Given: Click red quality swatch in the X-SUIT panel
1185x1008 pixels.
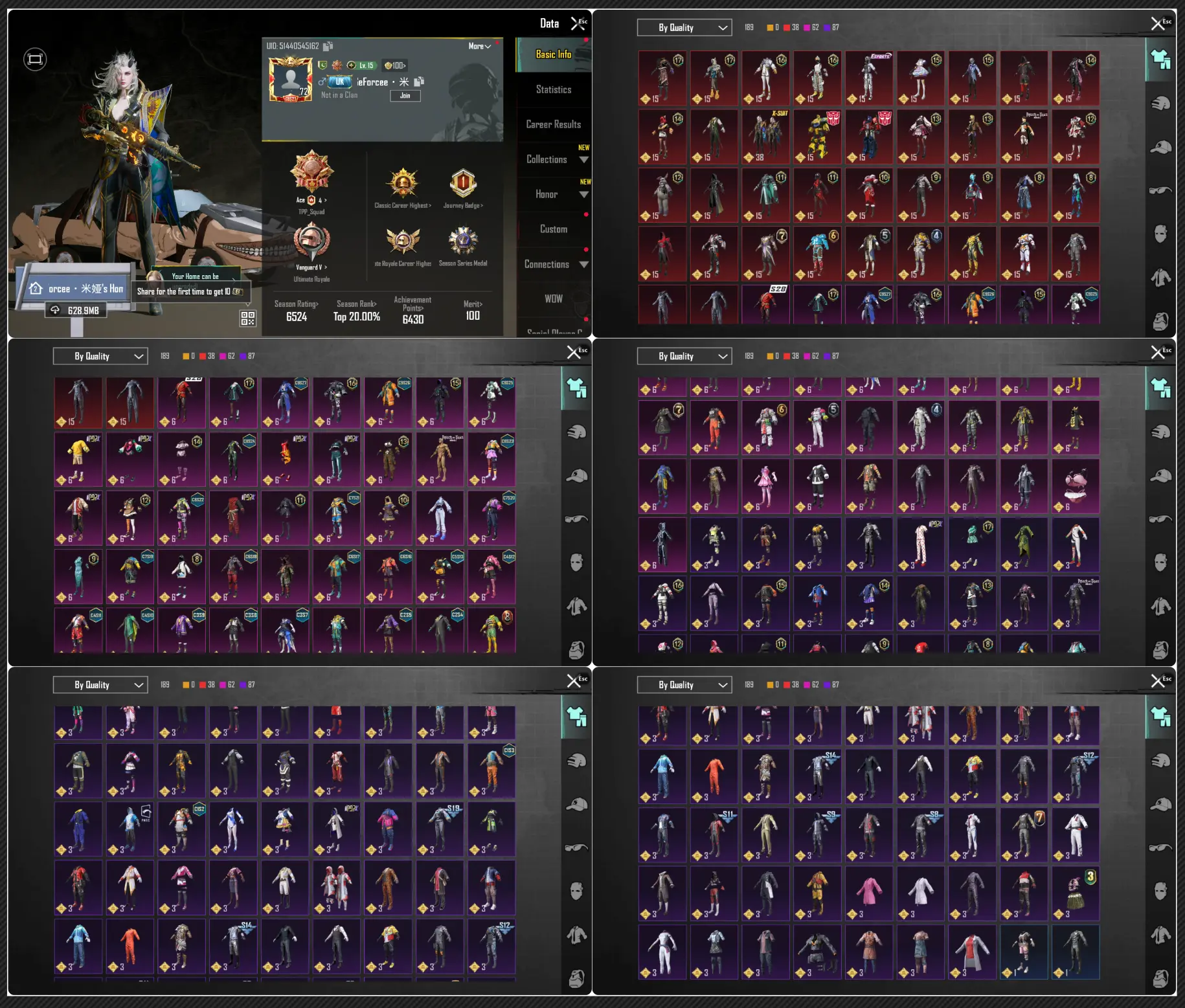Looking at the screenshot, I should pyautogui.click(x=787, y=28).
